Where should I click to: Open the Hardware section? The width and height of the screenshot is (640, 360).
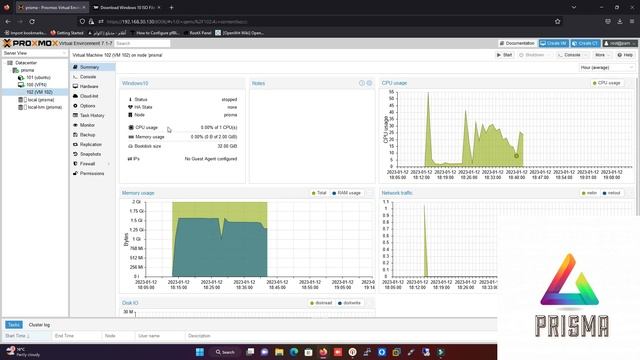click(x=93, y=87)
